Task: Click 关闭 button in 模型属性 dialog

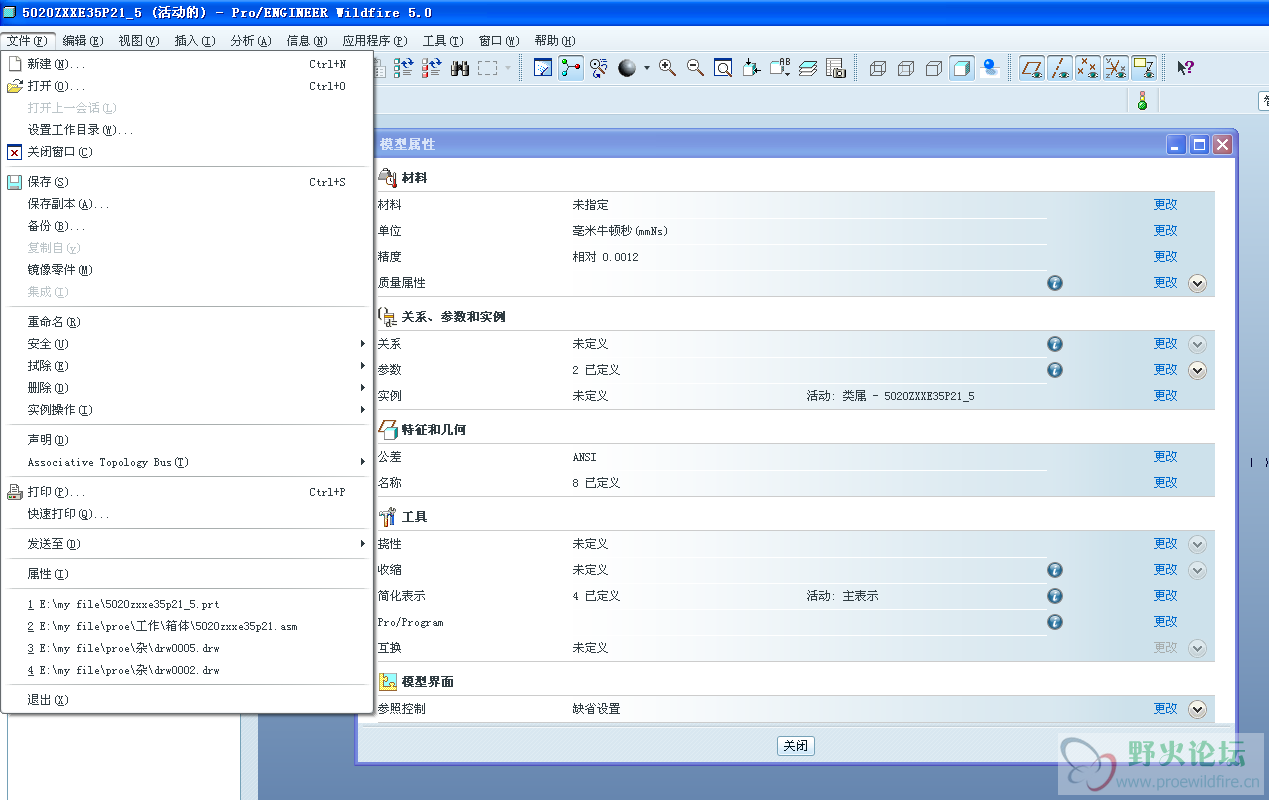Action: 796,746
